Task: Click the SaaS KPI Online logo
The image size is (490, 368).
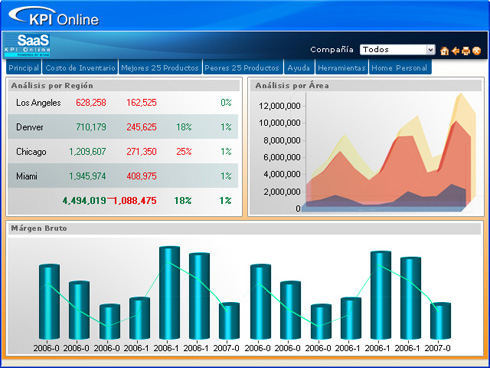Action: (x=27, y=45)
